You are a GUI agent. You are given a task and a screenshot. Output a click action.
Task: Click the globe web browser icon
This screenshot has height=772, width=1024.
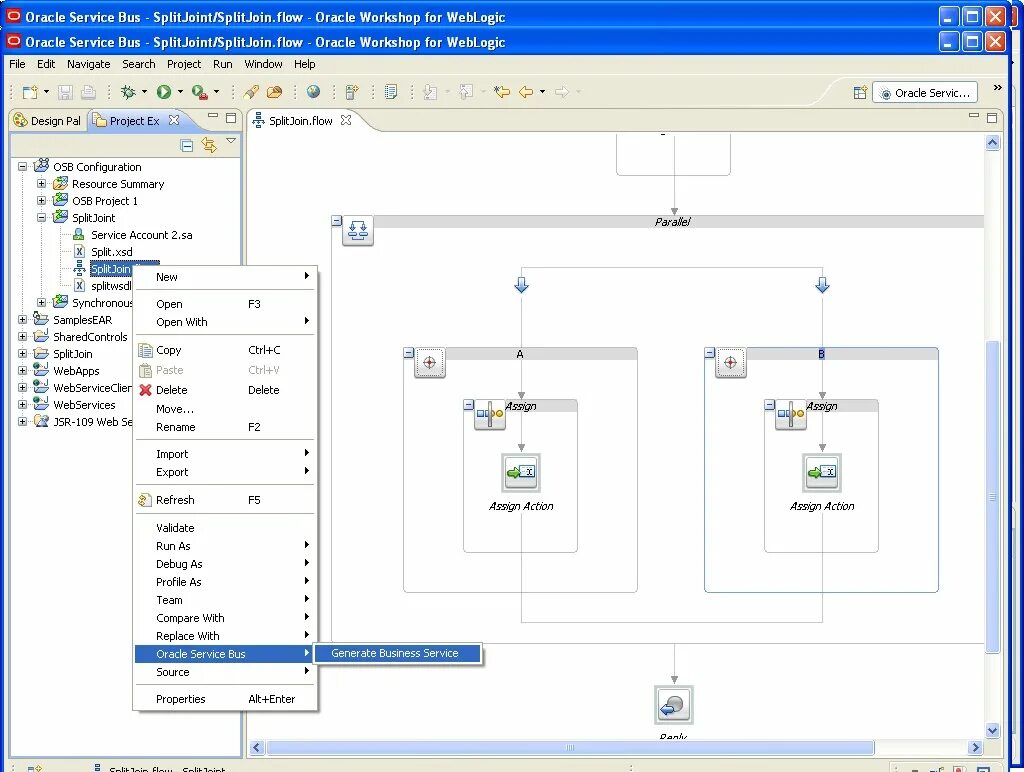313,92
